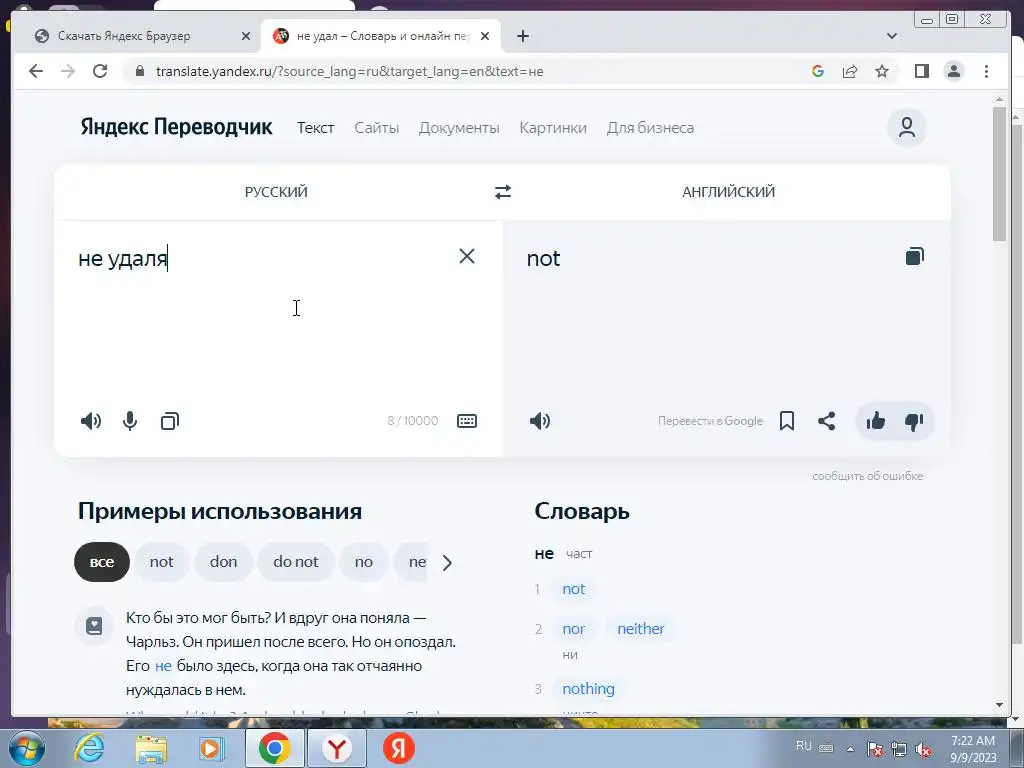This screenshot has height=768, width=1024.
Task: Rate the translation with thumbs down
Action: (x=914, y=422)
